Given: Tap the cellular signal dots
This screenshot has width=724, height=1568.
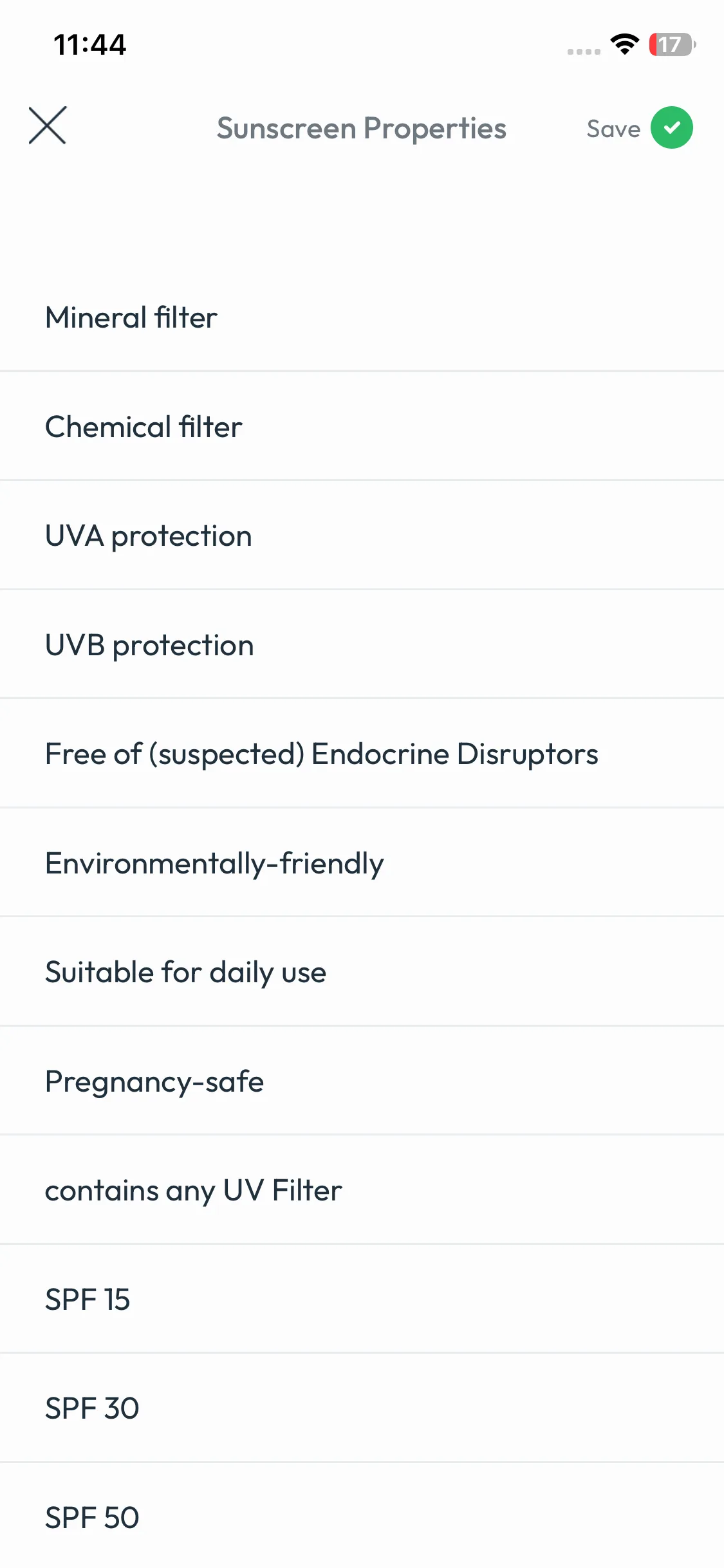Looking at the screenshot, I should point(584,51).
